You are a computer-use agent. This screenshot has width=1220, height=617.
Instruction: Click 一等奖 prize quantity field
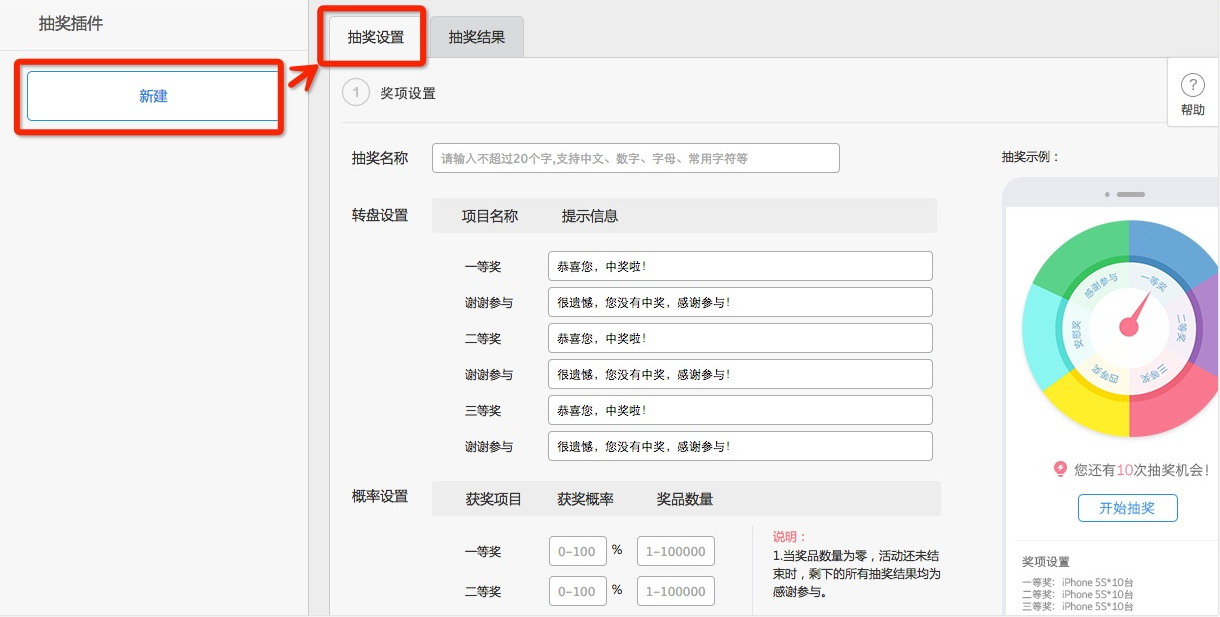676,551
